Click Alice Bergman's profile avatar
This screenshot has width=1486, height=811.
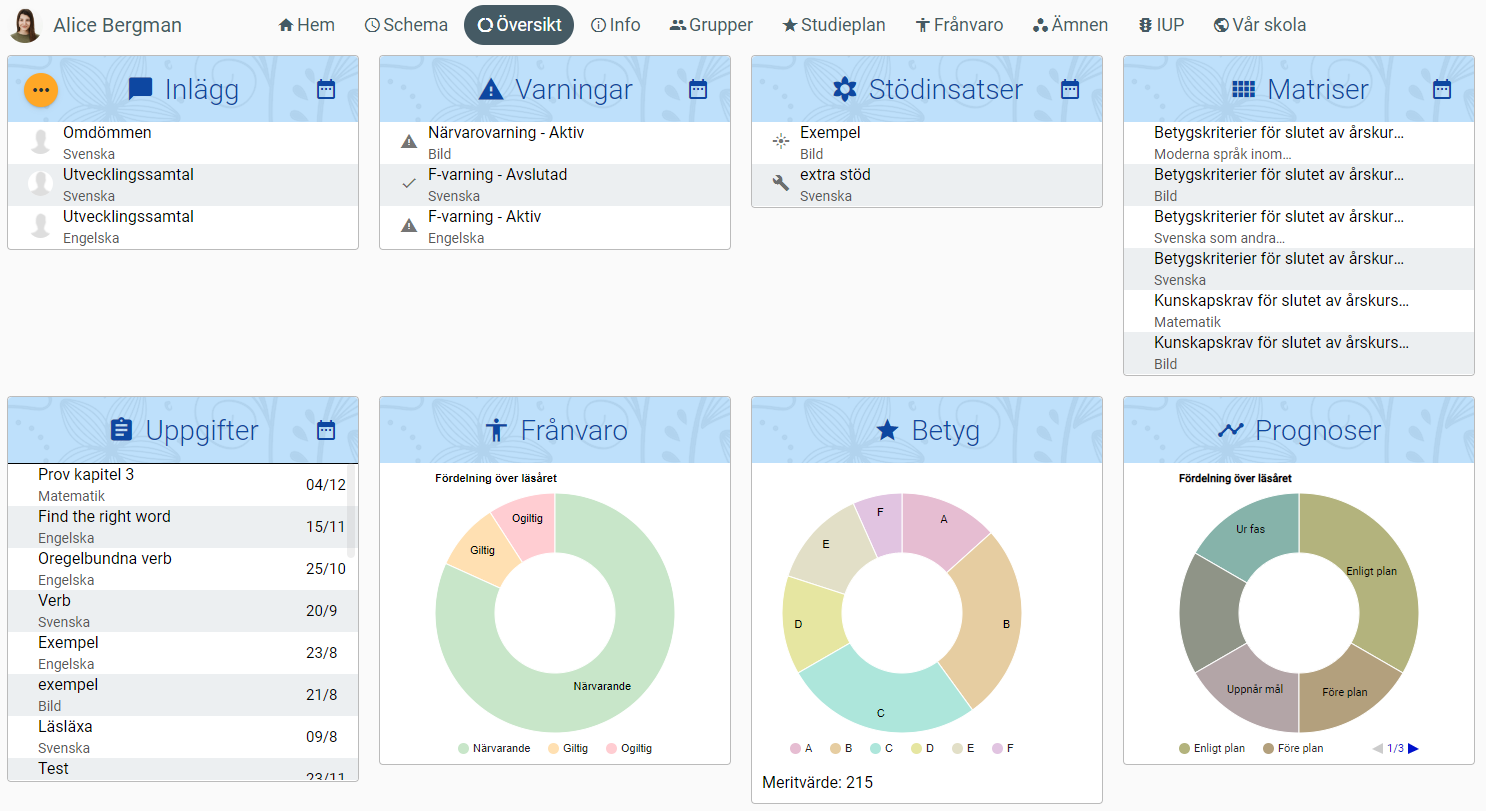25,25
